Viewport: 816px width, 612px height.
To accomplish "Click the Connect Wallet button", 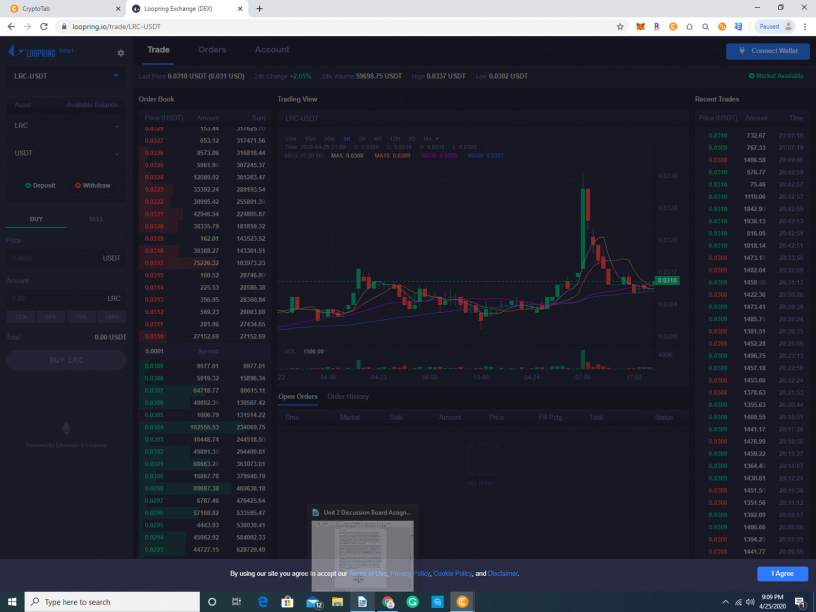I will coord(768,51).
